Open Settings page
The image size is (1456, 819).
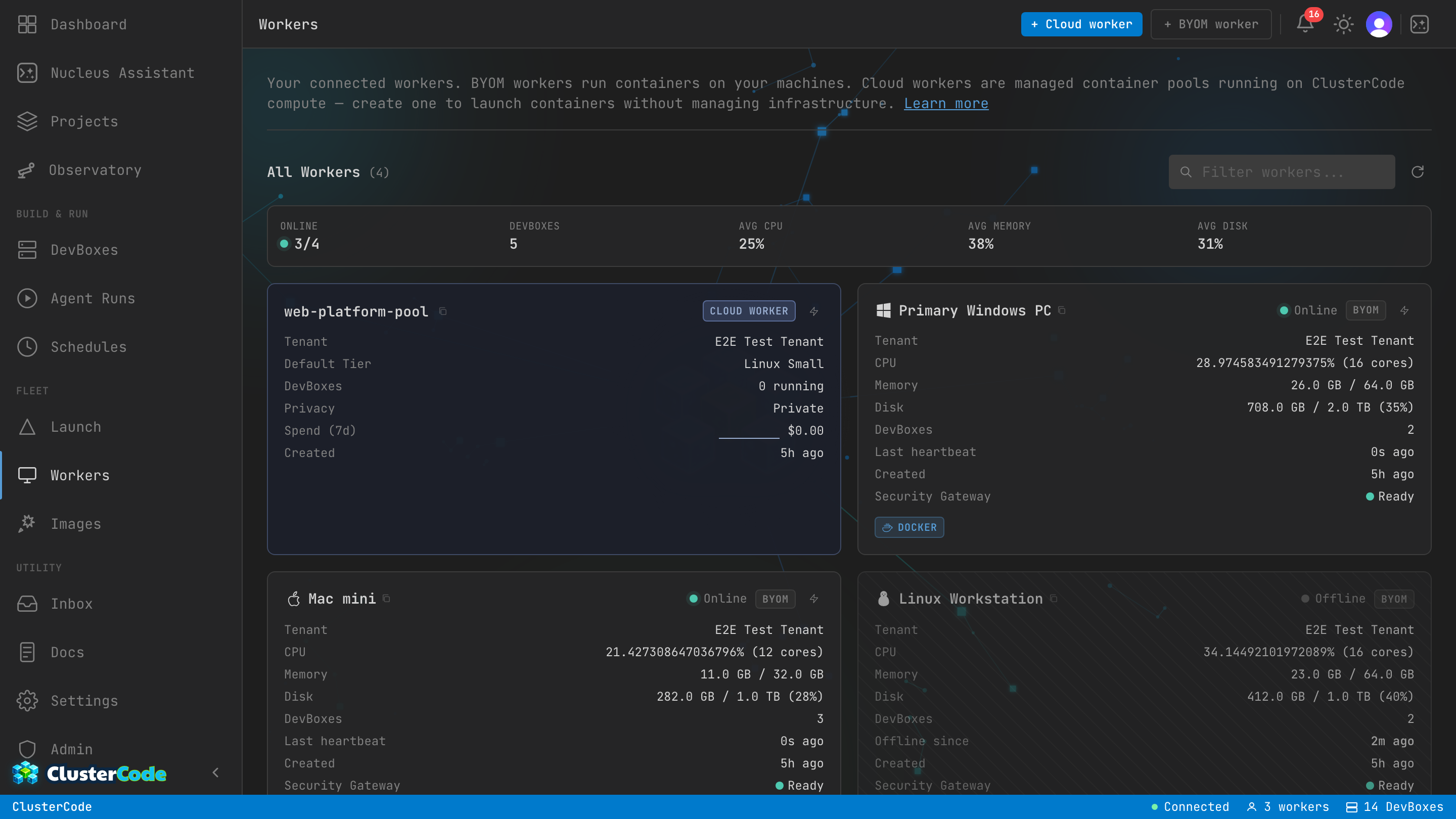pyautogui.click(x=121, y=701)
